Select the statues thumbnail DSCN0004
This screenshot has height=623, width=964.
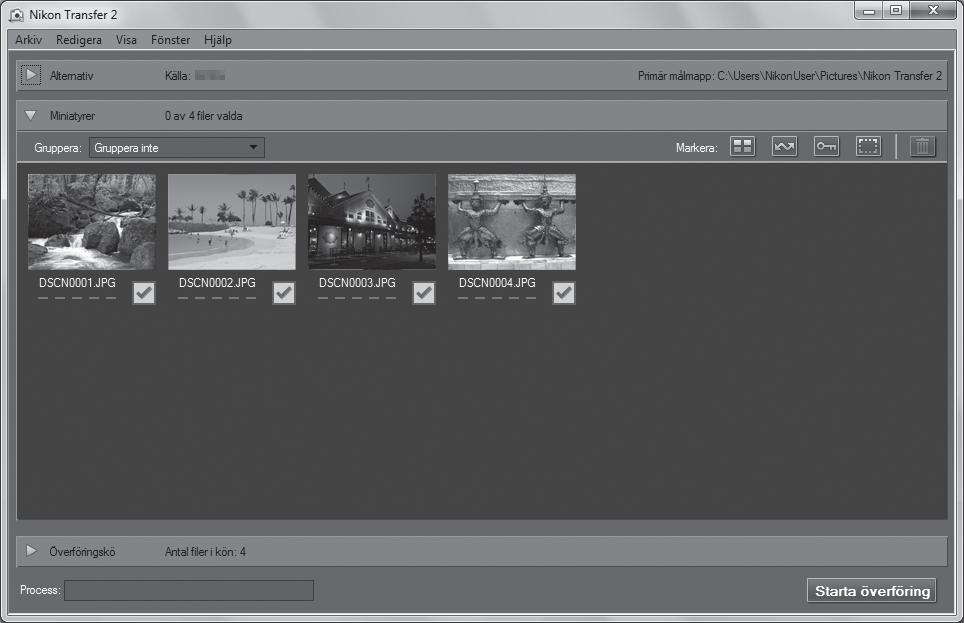pyautogui.click(x=512, y=222)
